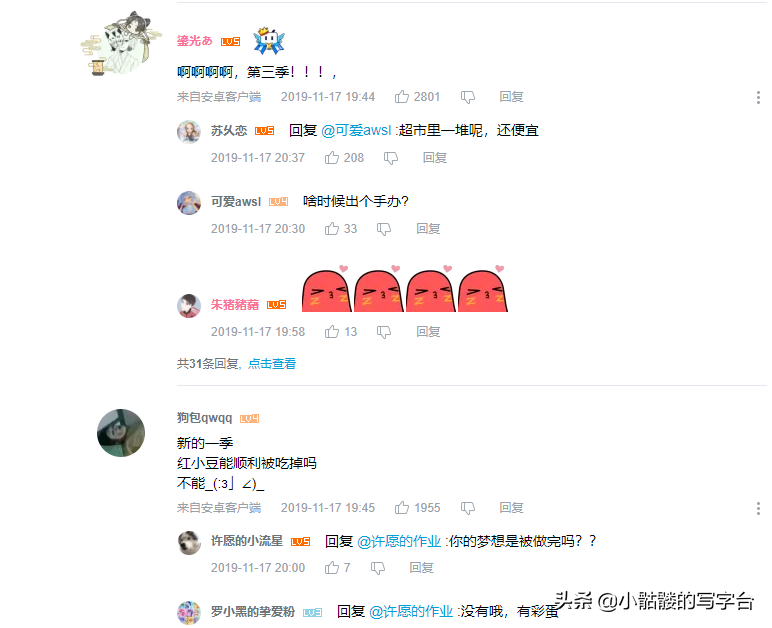
Task: Dislike the 啊啊啊啊第三季 comment
Action: [x=468, y=97]
